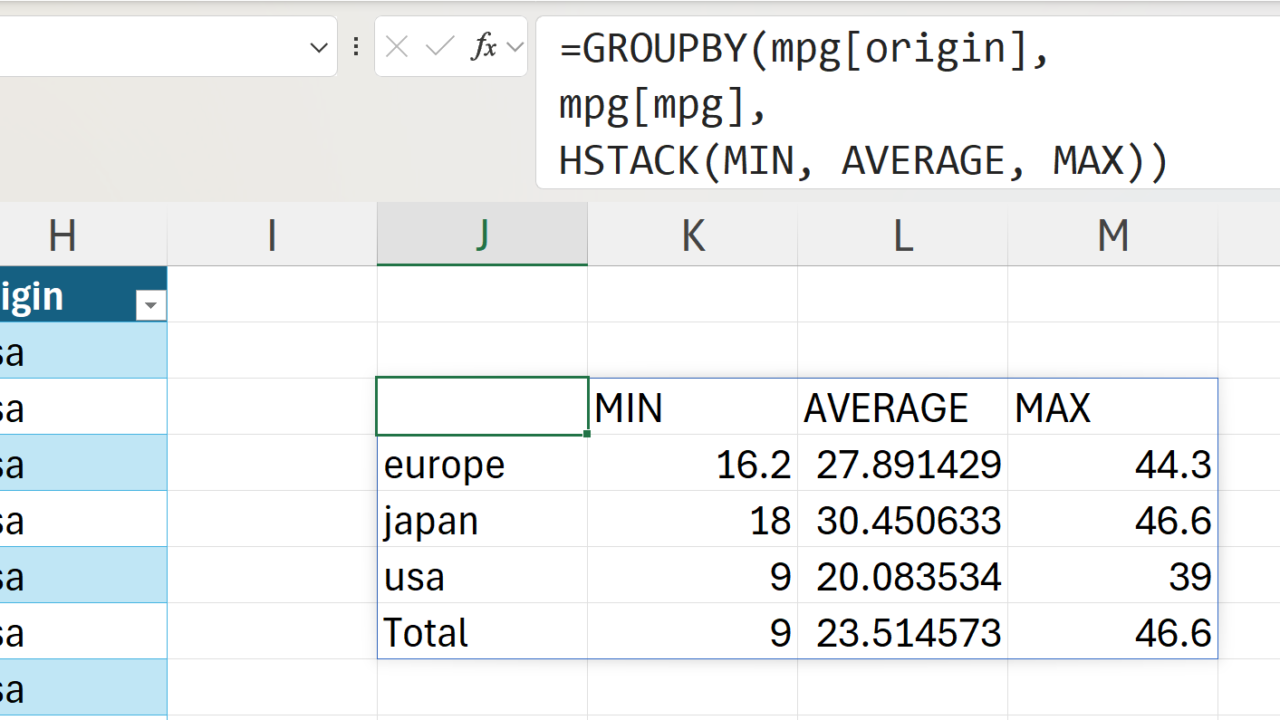Select column K header
Viewport: 1280px width, 720px height.
tap(692, 236)
